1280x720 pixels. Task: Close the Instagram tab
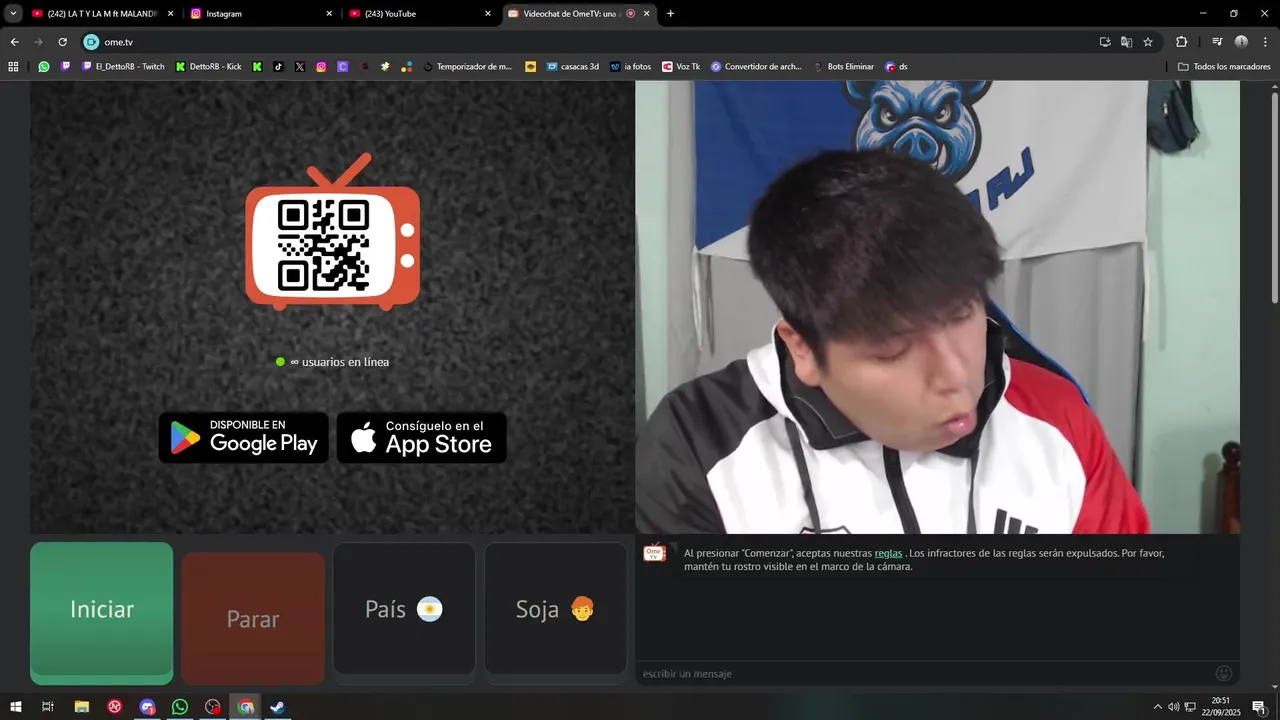point(329,14)
